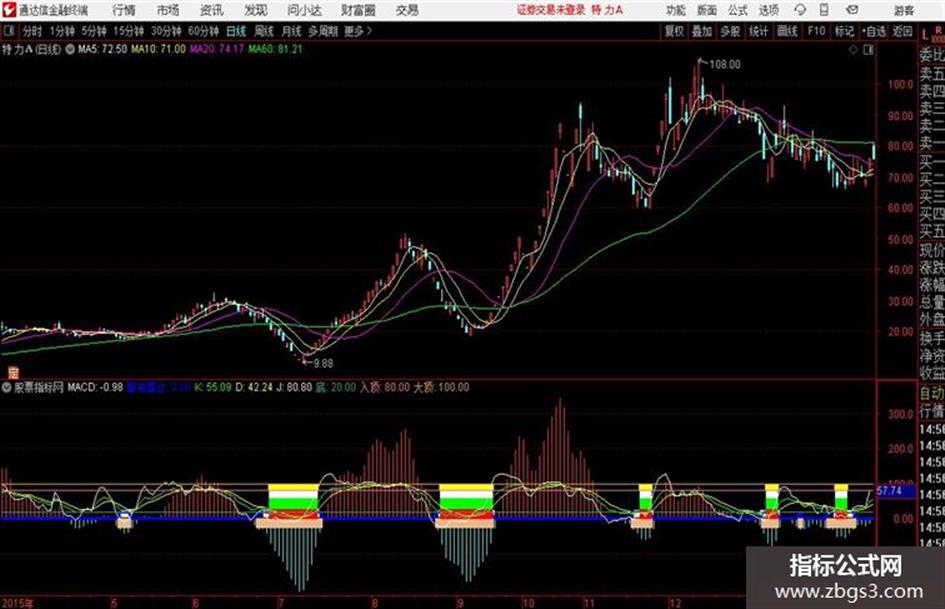This screenshot has height=609, width=945.
Task: Click the 多股 multi-stock button
Action: (730, 31)
